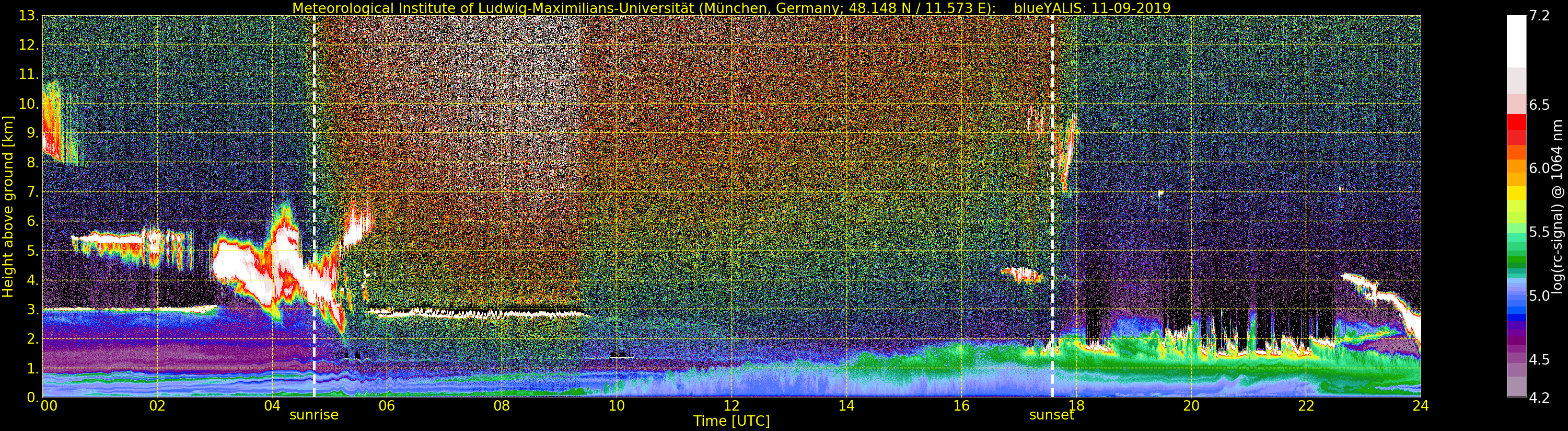The width and height of the screenshot is (1568, 431).
Task: Click the time axis tick label 04
Action: (x=272, y=405)
